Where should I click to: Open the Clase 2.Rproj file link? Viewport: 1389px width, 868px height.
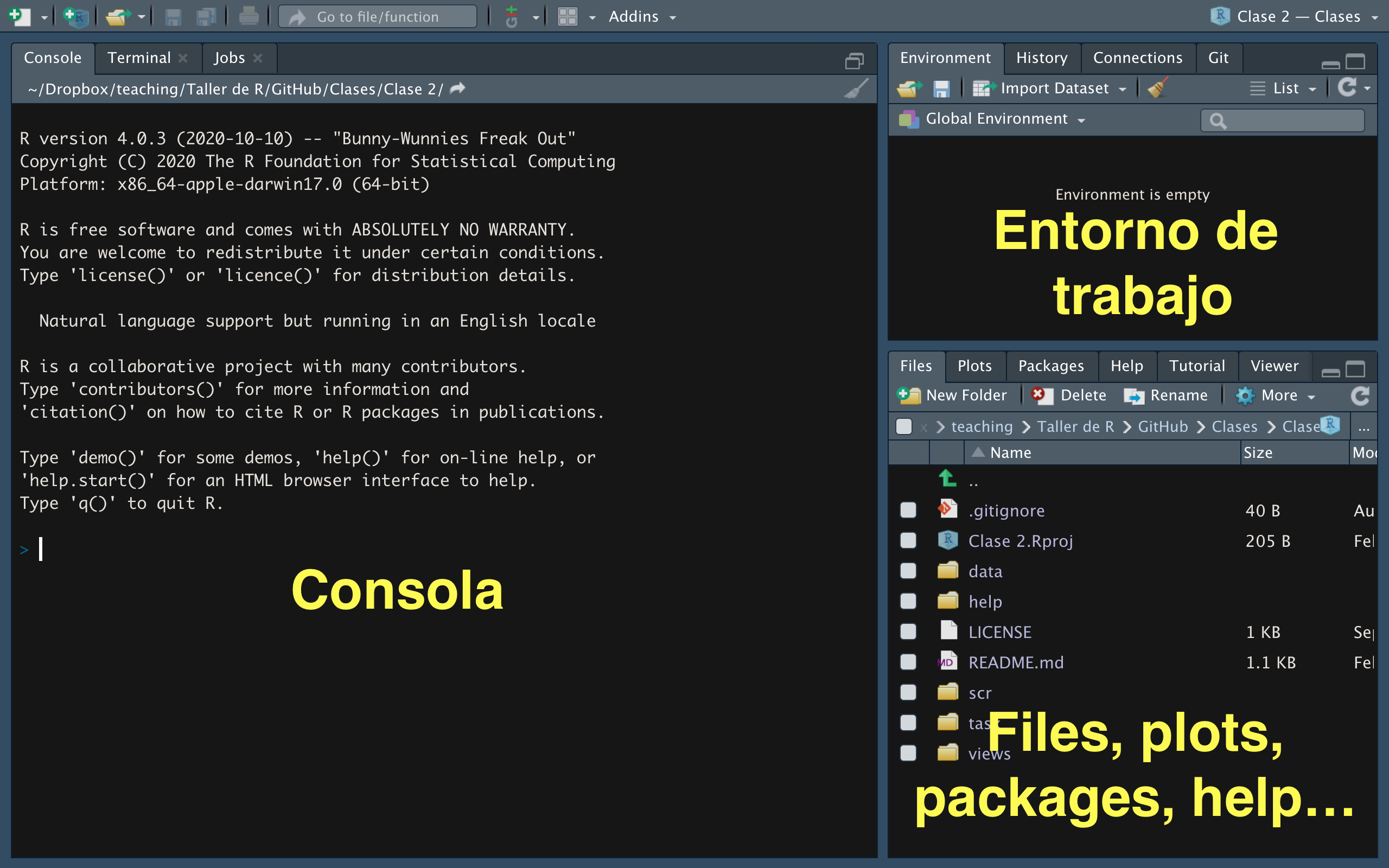tap(1020, 541)
